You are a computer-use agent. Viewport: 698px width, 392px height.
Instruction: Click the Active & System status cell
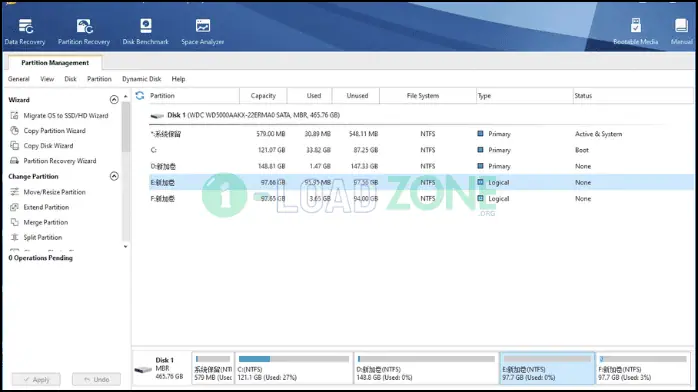598,134
